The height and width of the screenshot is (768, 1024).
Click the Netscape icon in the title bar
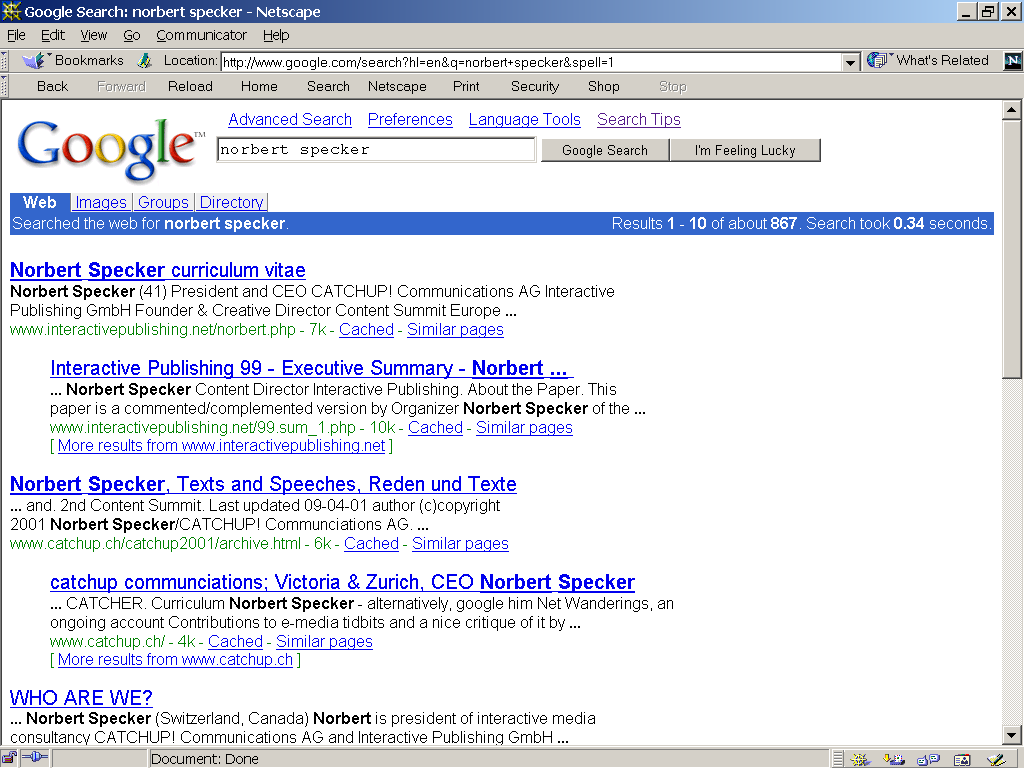11,11
